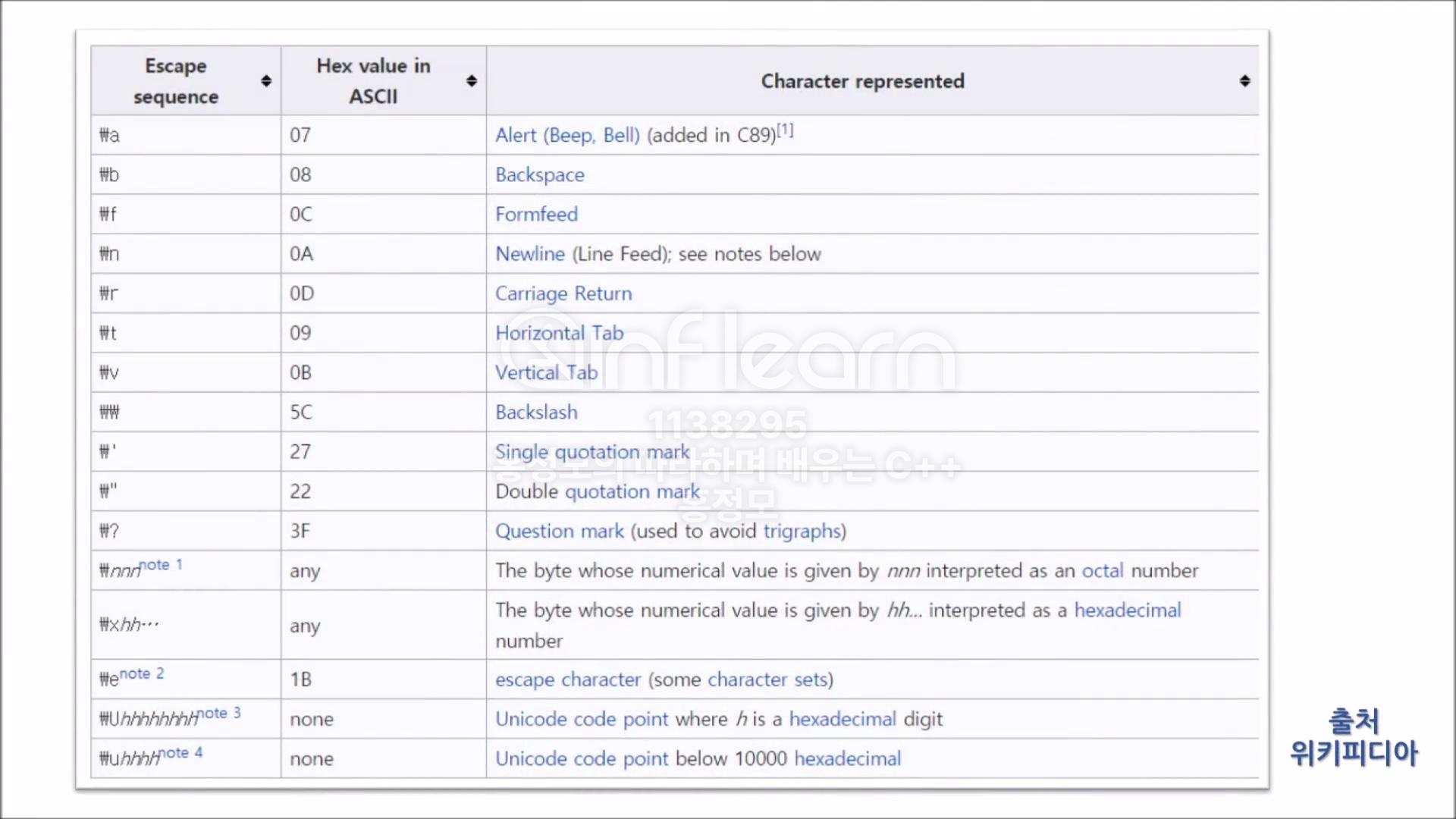Follow the escape character link

click(568, 679)
